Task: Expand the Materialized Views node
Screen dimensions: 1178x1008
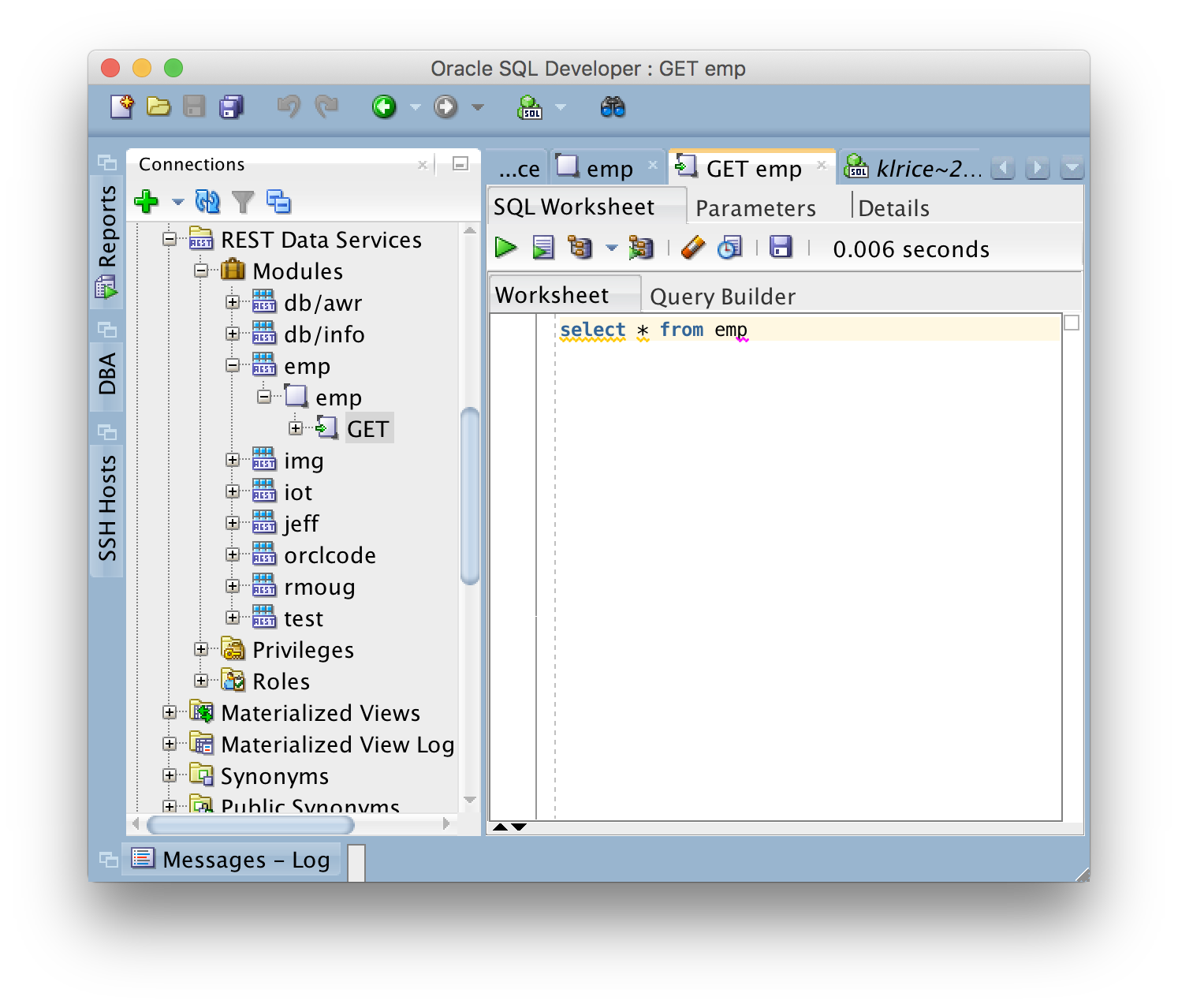Action: 170,712
